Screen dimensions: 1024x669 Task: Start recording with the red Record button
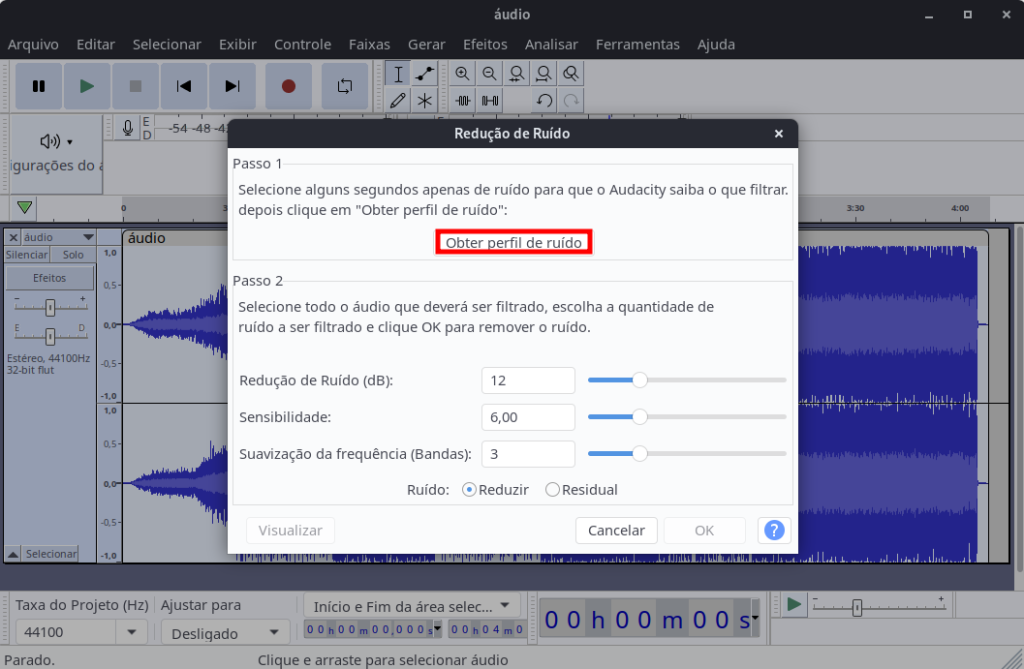[x=288, y=86]
